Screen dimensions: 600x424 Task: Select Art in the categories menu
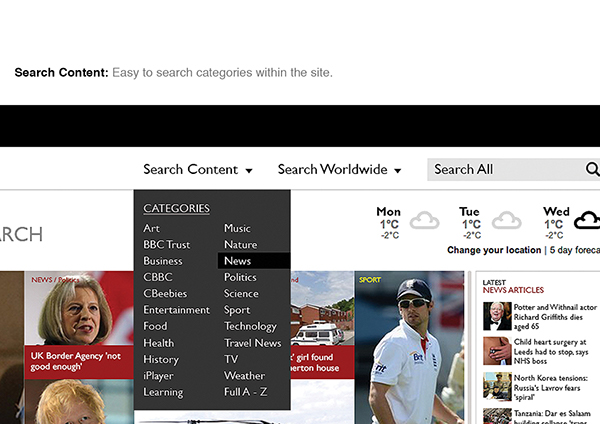[x=152, y=228]
